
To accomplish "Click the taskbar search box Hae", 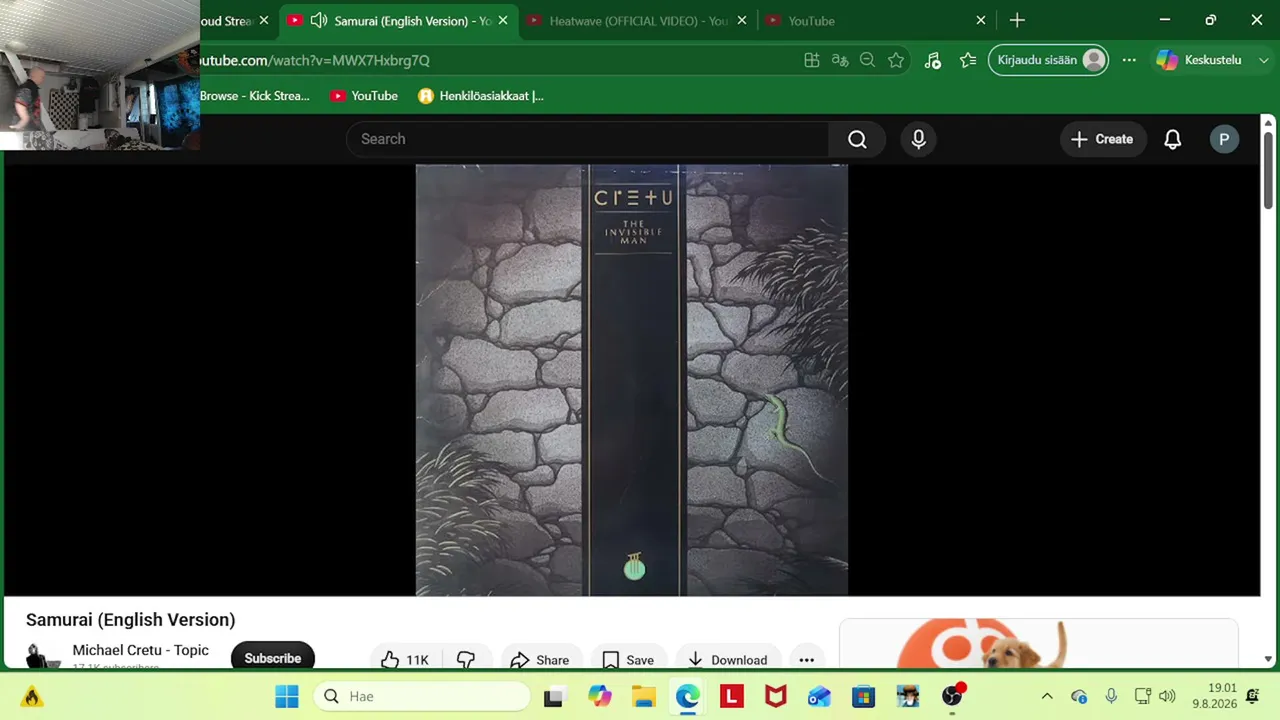I will pyautogui.click(x=422, y=696).
